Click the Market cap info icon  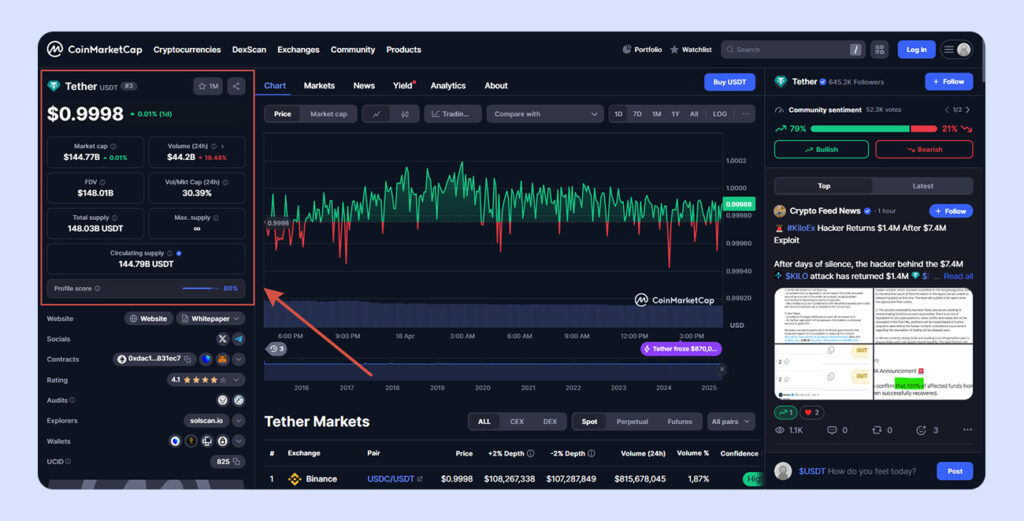113,147
